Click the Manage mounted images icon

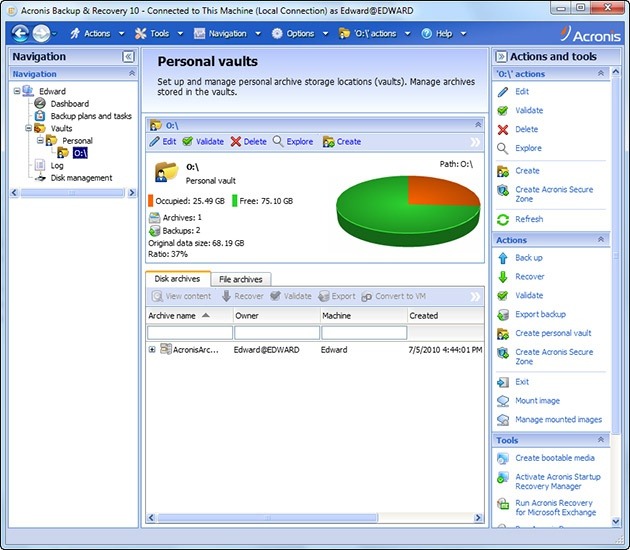(503, 420)
